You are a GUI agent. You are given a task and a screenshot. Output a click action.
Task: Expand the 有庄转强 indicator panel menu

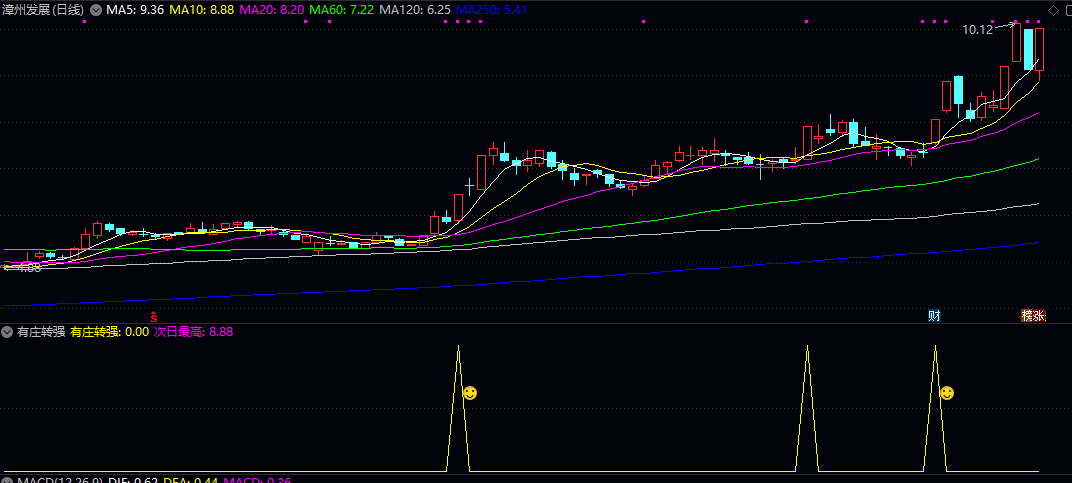(8, 332)
